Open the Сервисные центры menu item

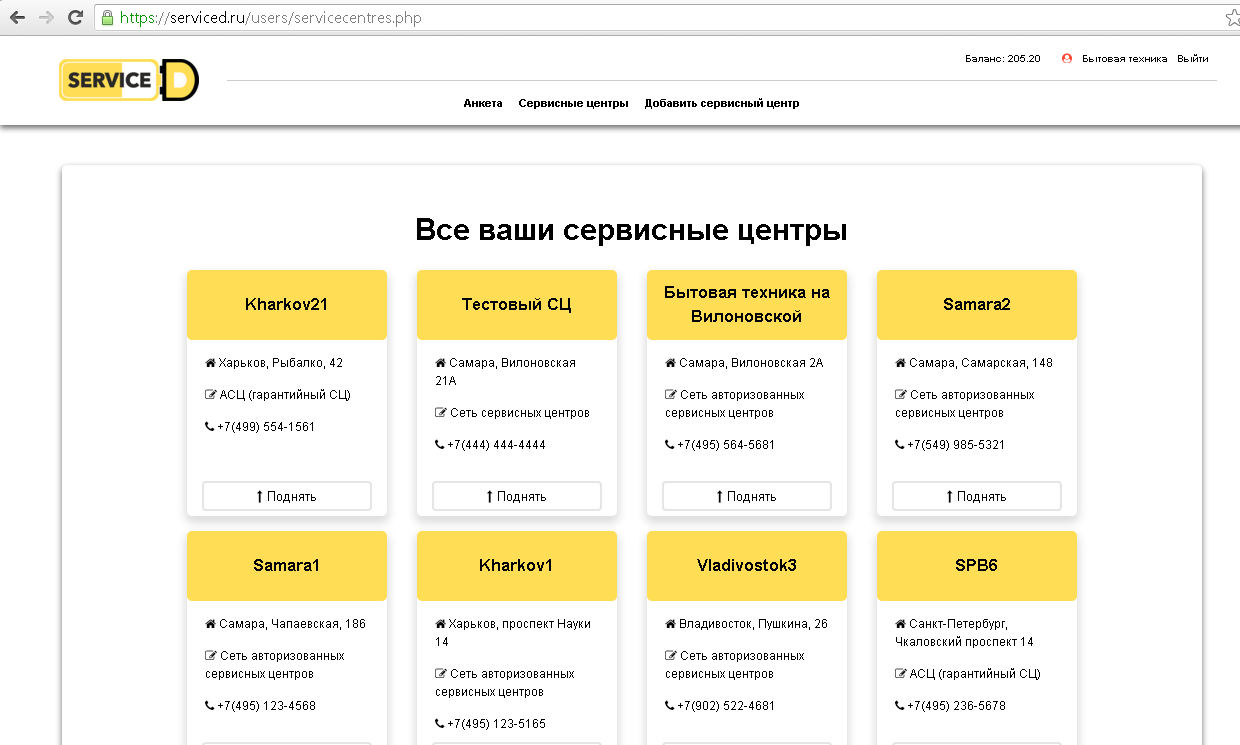pos(573,103)
